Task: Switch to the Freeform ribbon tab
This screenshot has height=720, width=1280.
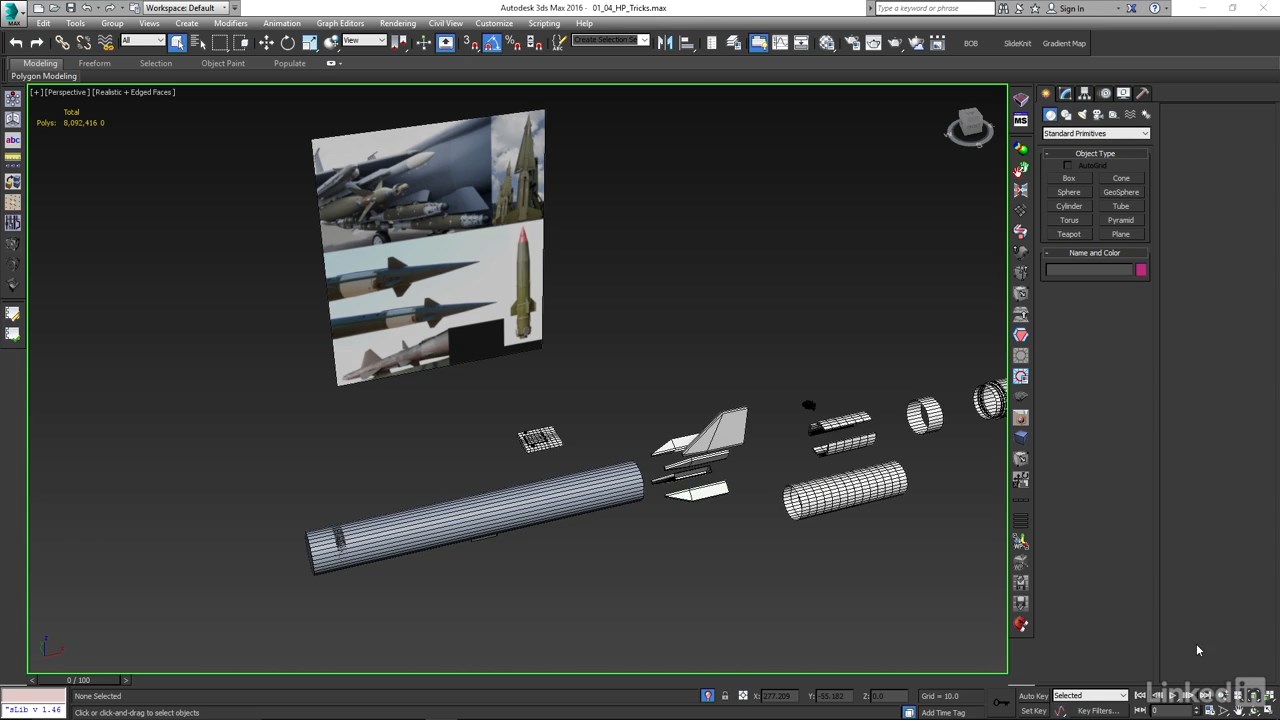Action: [95, 63]
